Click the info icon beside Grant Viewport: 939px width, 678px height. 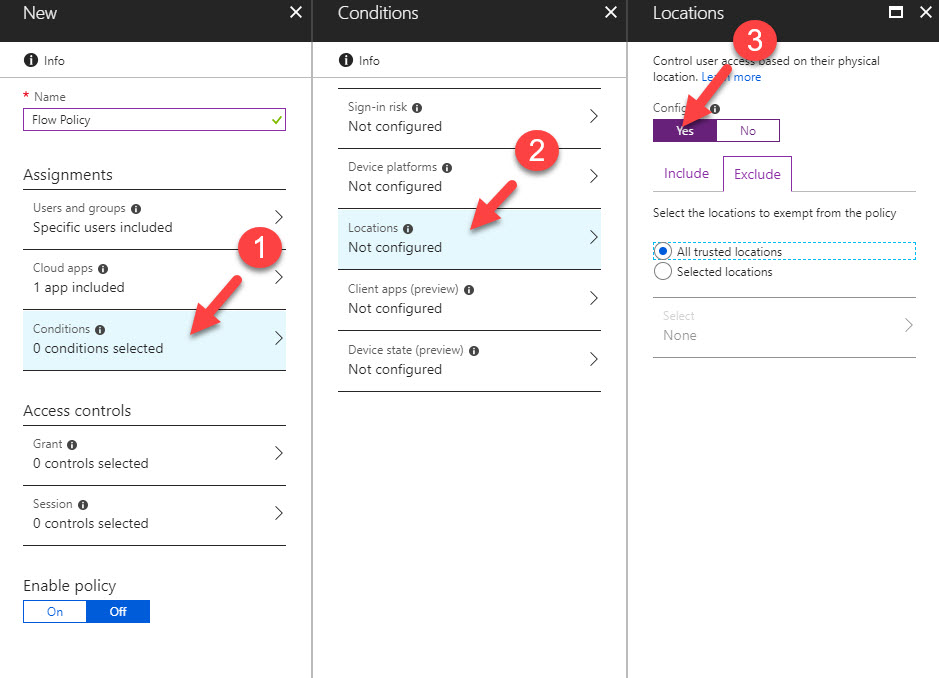tap(72, 444)
